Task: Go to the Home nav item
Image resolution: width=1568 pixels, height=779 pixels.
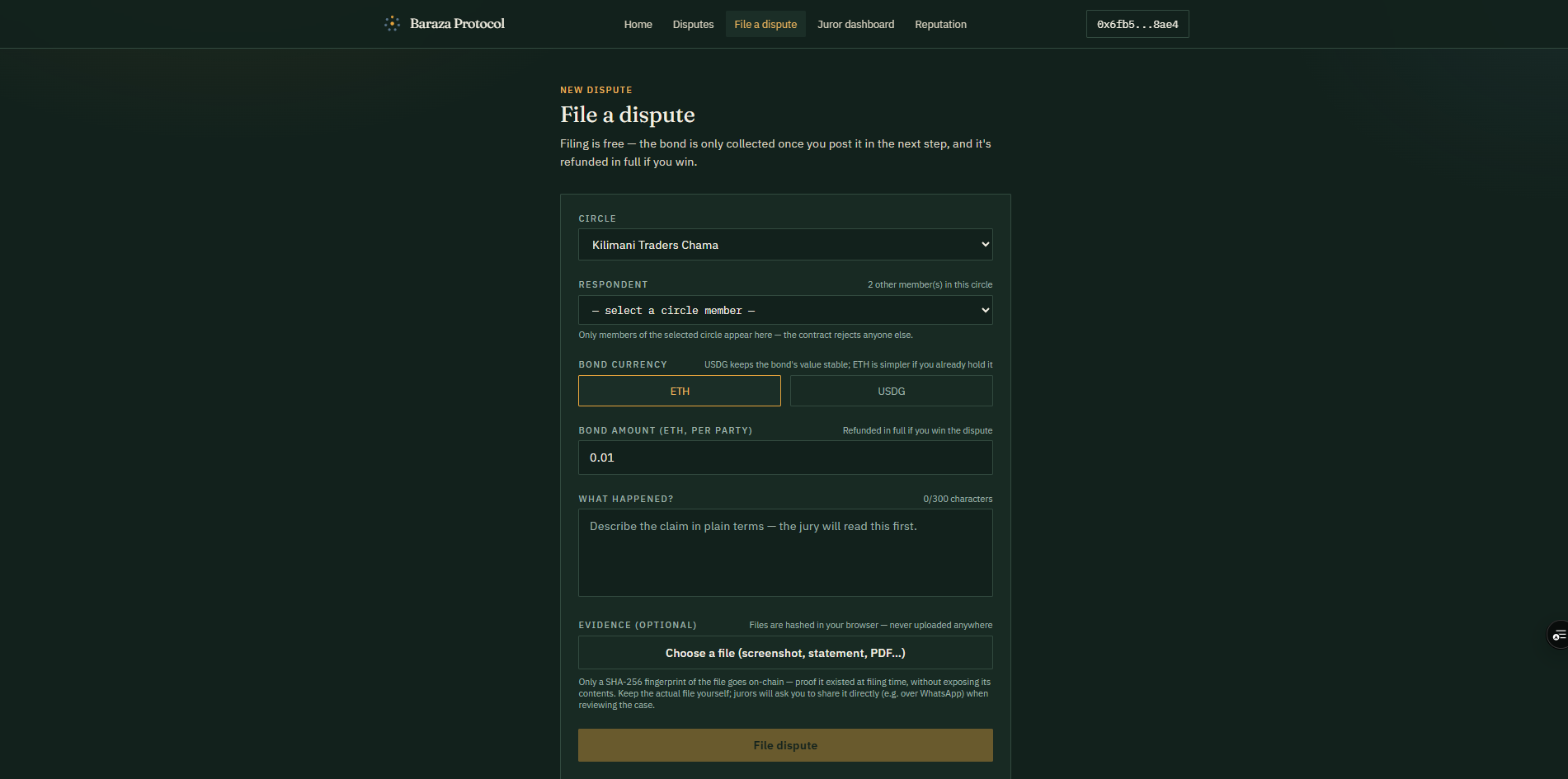Action: coord(638,24)
